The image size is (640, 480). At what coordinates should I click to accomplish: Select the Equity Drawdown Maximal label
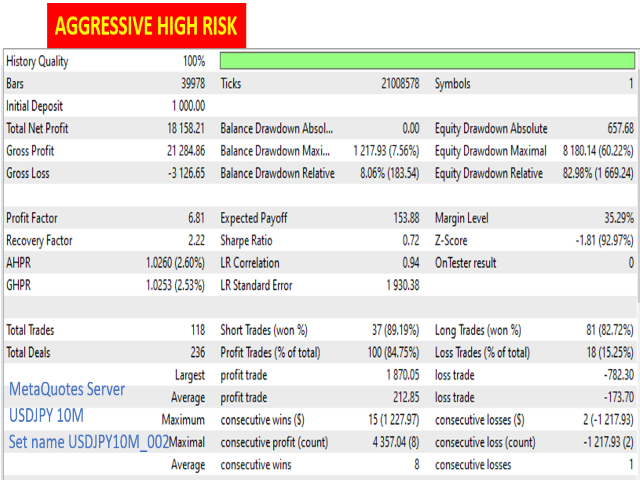tap(491, 151)
